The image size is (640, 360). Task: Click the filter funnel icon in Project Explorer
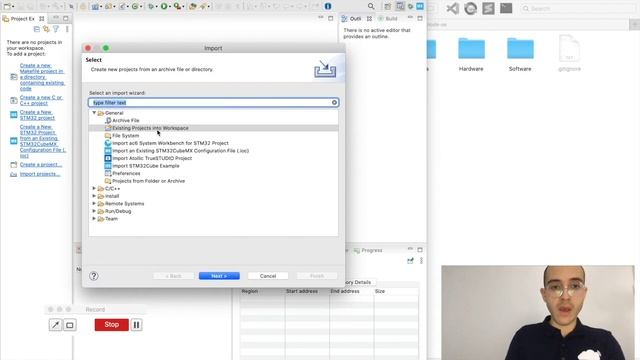tap(56, 29)
